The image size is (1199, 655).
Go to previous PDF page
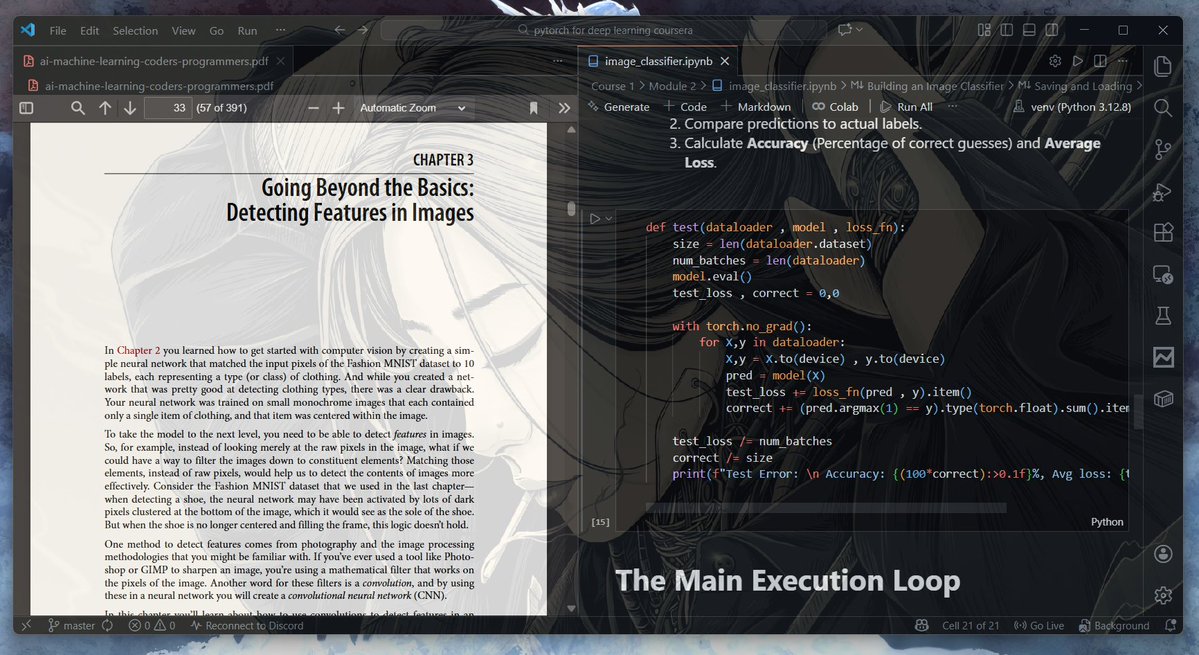(x=105, y=108)
